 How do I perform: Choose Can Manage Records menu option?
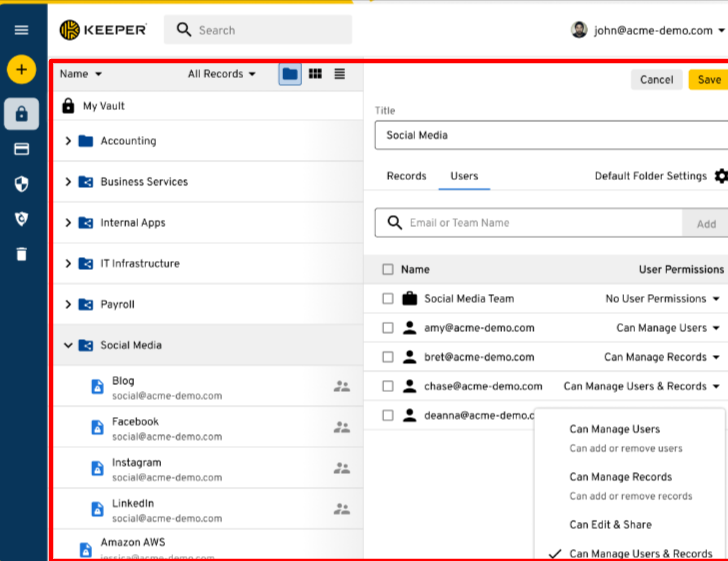pyautogui.click(x=629, y=486)
